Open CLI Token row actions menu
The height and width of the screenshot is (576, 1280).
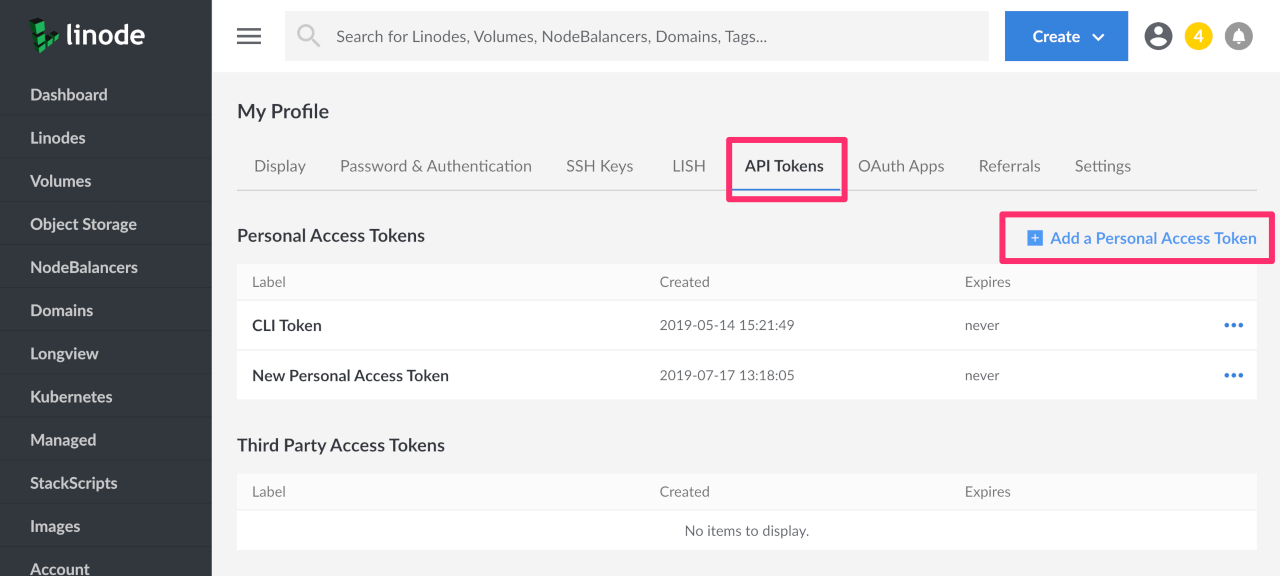(1233, 325)
